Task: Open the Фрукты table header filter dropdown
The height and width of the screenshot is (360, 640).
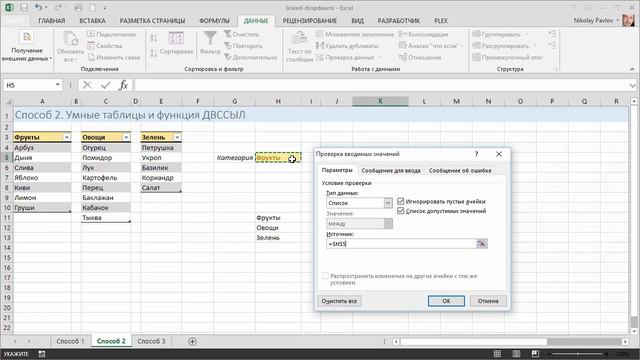Action: (x=67, y=137)
